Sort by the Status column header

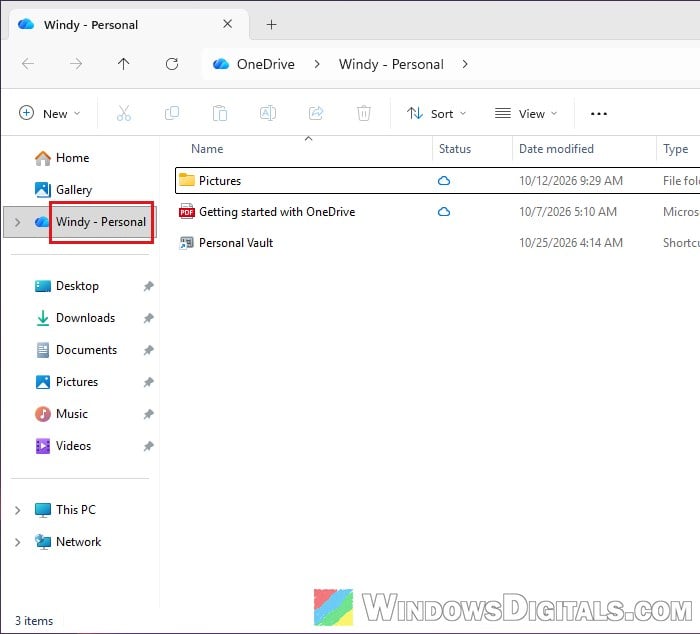pyautogui.click(x=454, y=149)
